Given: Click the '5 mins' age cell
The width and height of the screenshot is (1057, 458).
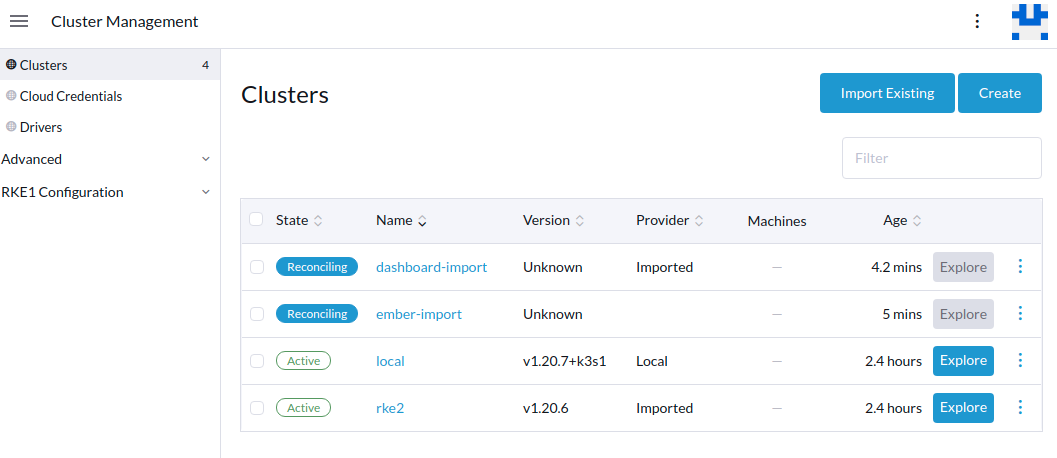Looking at the screenshot, I should pyautogui.click(x=901, y=314).
